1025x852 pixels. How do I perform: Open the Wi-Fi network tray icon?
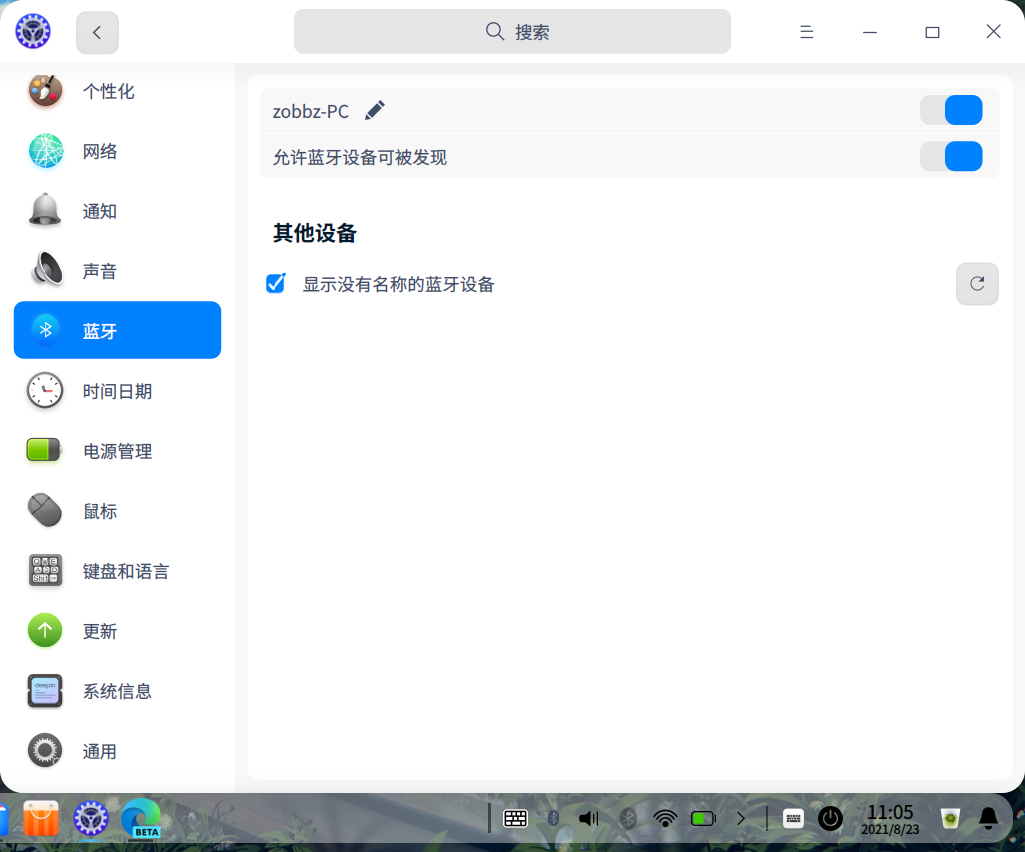[x=665, y=818]
